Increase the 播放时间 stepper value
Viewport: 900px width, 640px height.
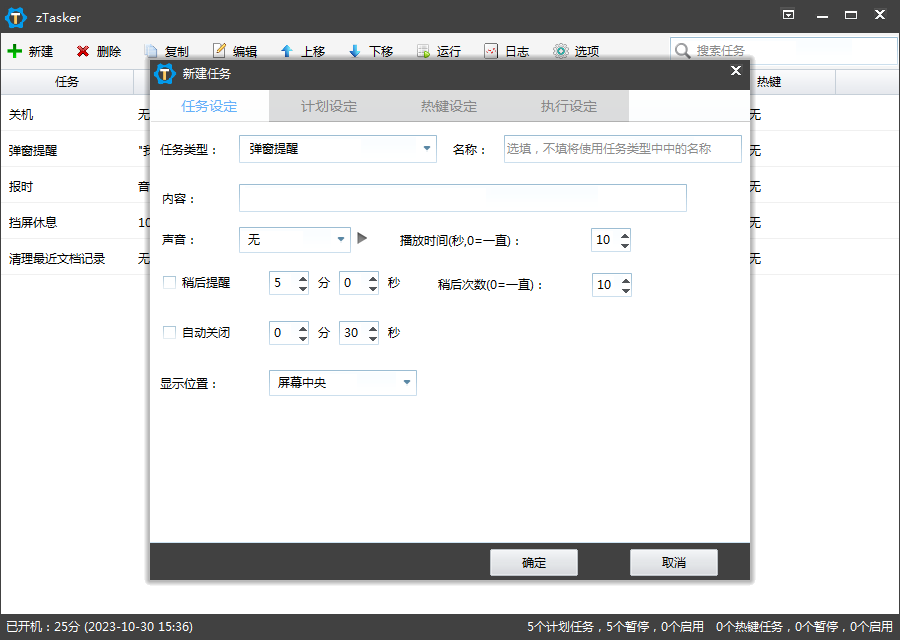(625, 235)
